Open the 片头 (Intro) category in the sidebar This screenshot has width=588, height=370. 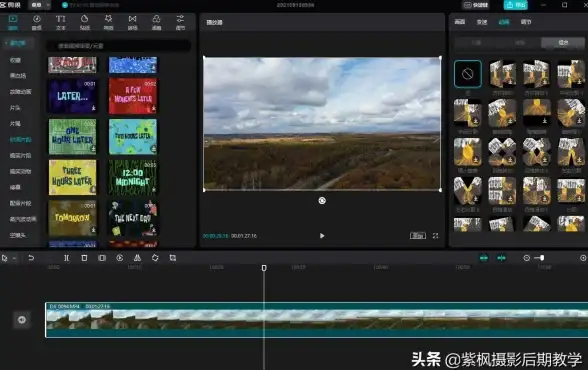(15, 108)
